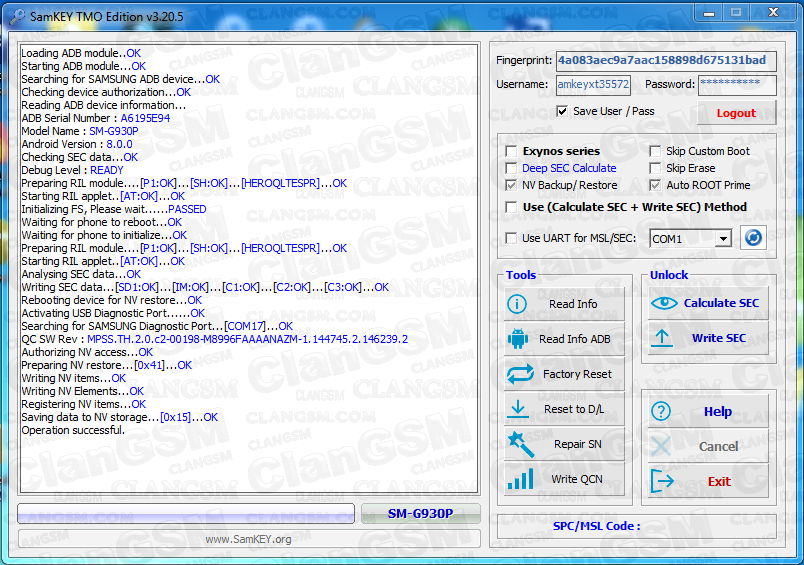Click 'Loading ADB module' log line
Screen dimensions: 804x565
(x=81, y=53)
